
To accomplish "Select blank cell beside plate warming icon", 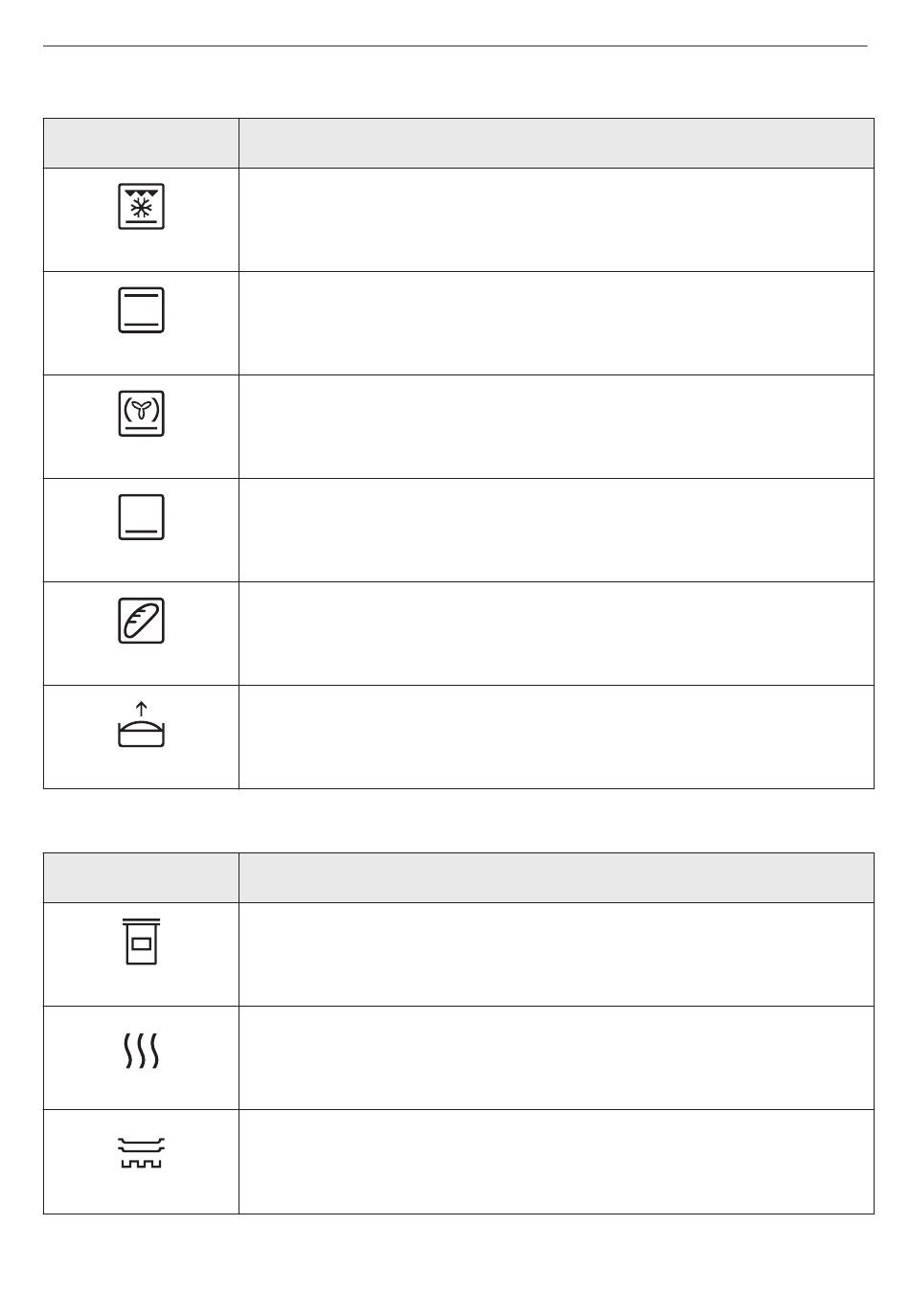I will [x=557, y=1162].
